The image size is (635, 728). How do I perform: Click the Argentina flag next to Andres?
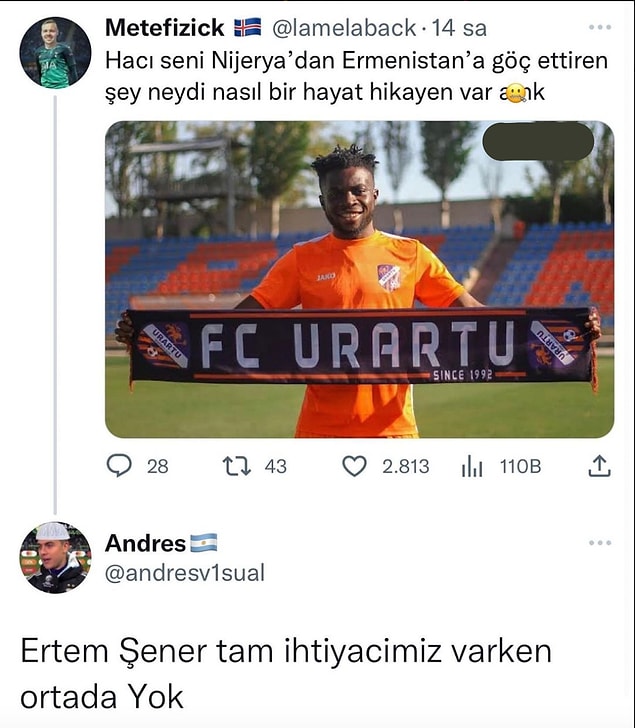tap(203, 543)
